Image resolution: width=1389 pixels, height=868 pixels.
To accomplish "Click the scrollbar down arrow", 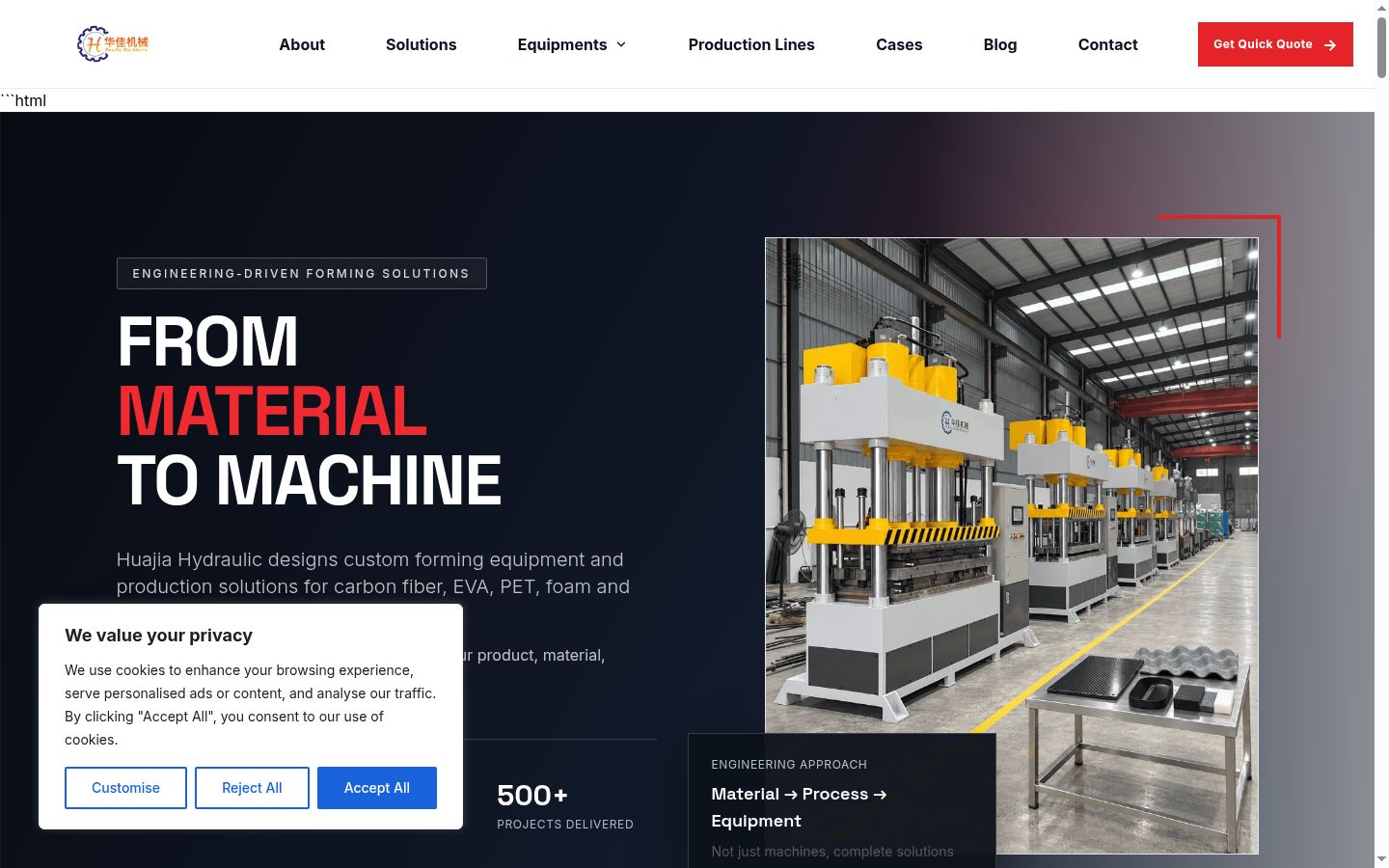I will click(1381, 859).
